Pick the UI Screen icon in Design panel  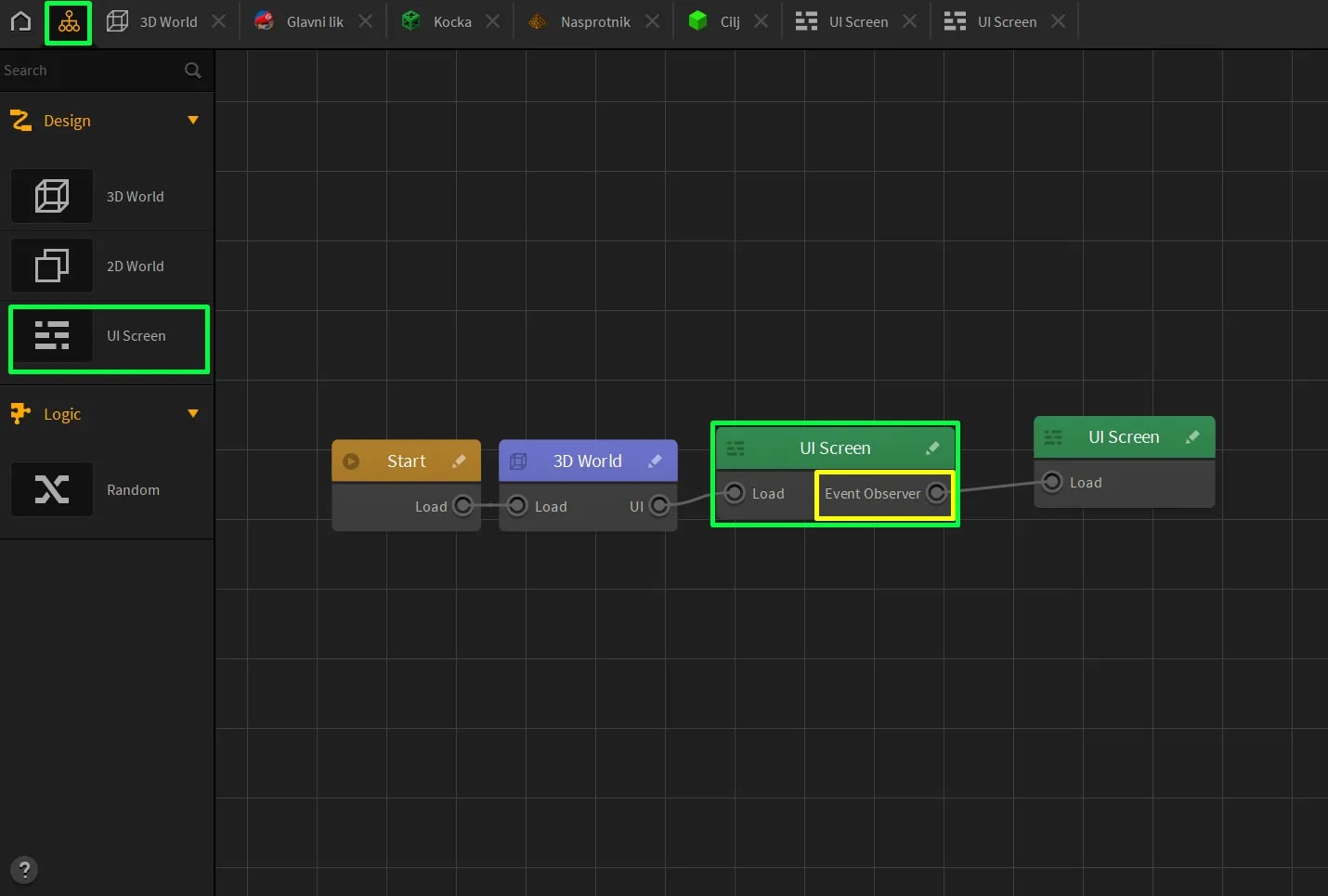[x=52, y=335]
